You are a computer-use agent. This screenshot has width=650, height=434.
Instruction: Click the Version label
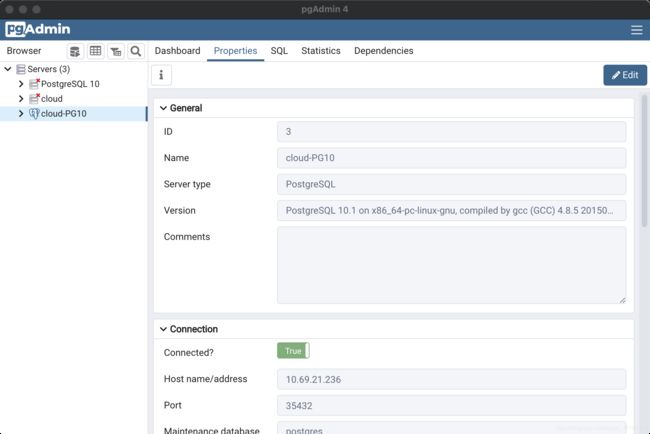(179, 211)
